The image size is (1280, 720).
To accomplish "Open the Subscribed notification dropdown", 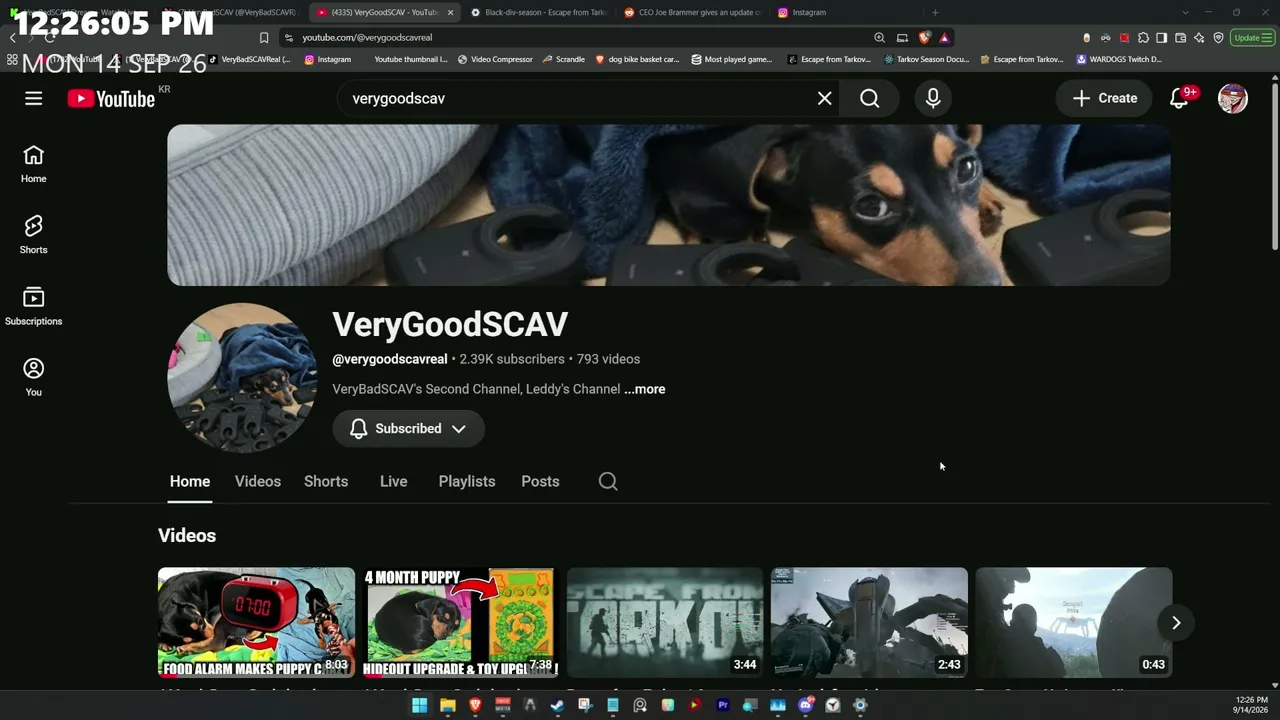I will 408,428.
